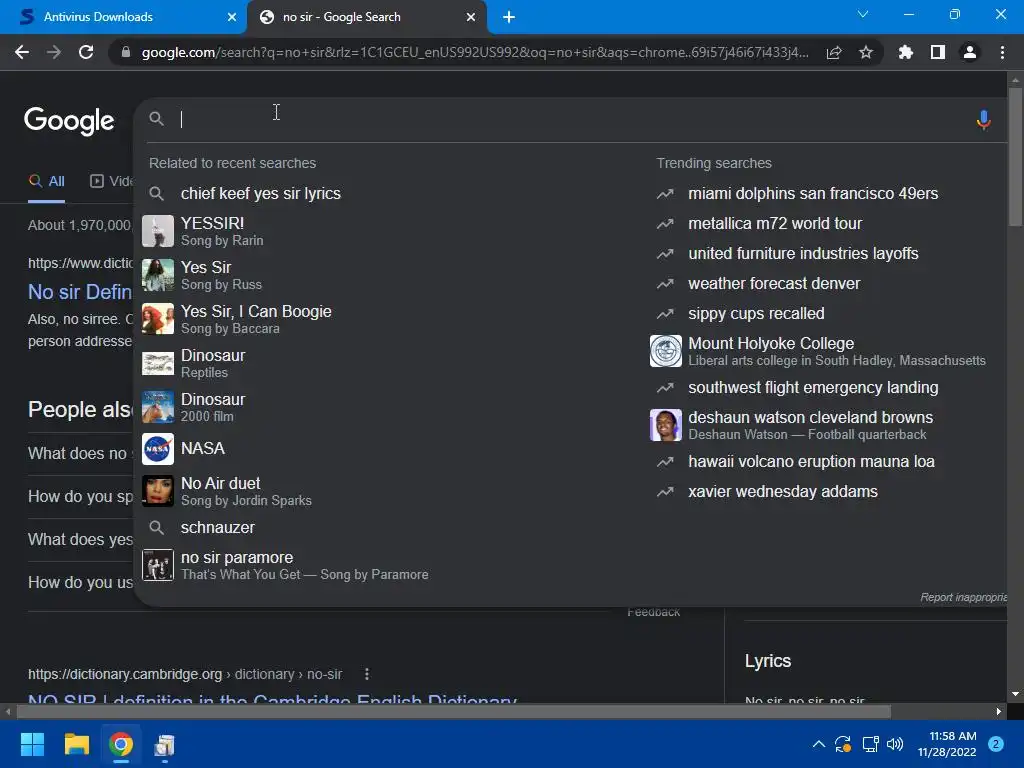1024x768 pixels.
Task: Select the All results tab
Action: coord(46,181)
